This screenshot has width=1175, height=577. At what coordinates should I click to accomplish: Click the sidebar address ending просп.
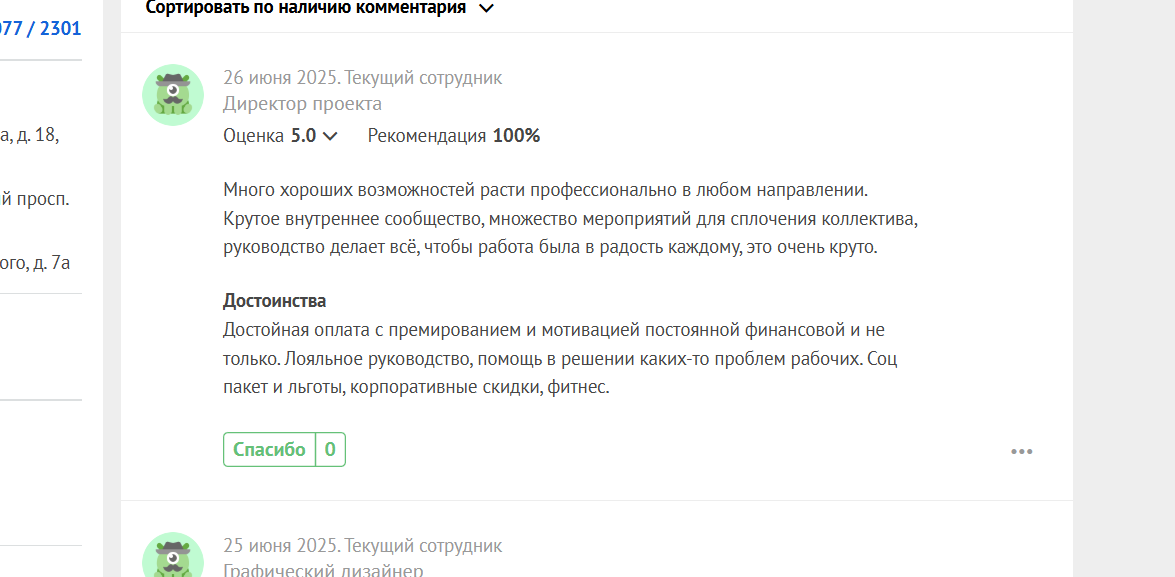[35, 200]
